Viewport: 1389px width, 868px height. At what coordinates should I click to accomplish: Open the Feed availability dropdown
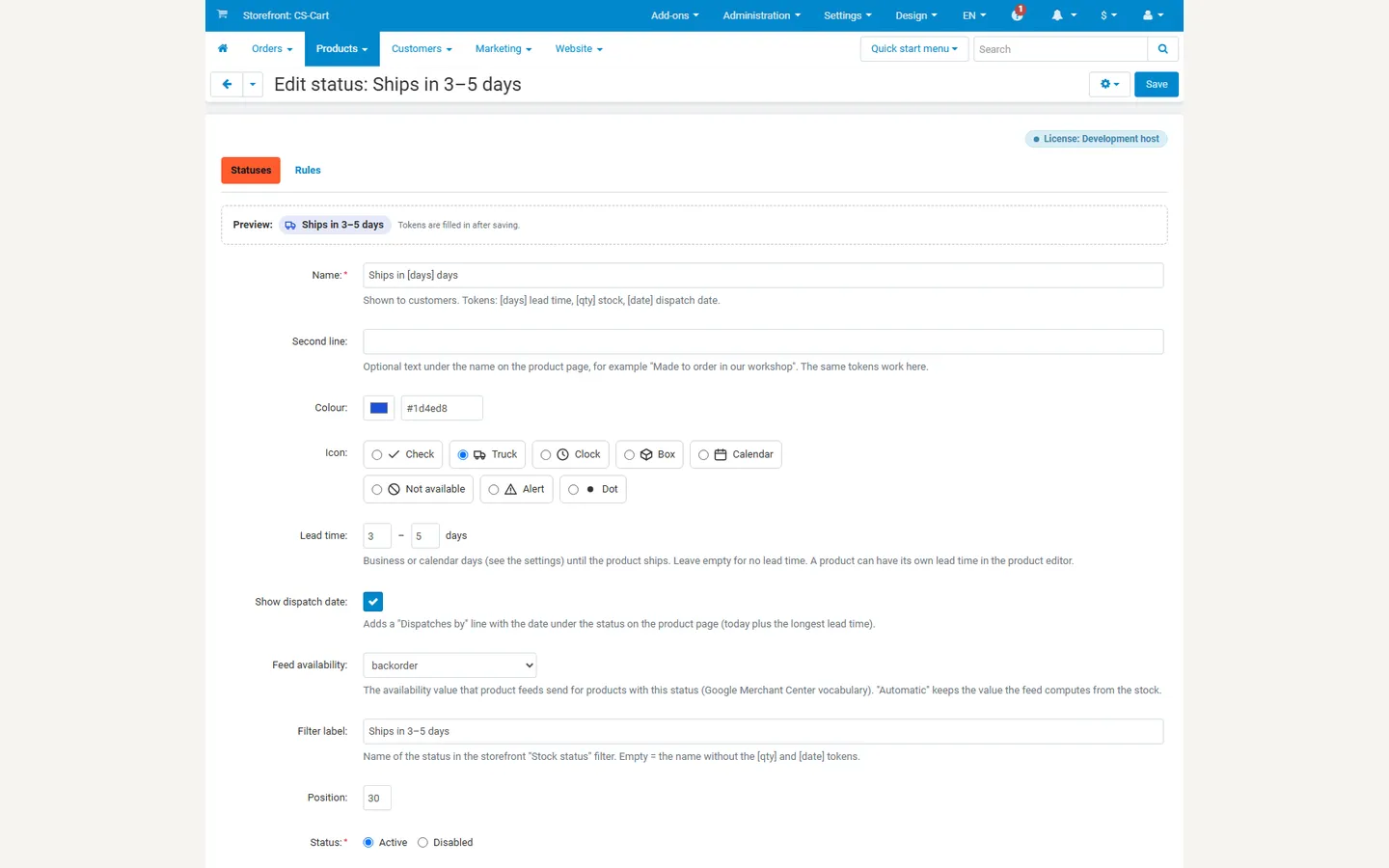(x=449, y=665)
